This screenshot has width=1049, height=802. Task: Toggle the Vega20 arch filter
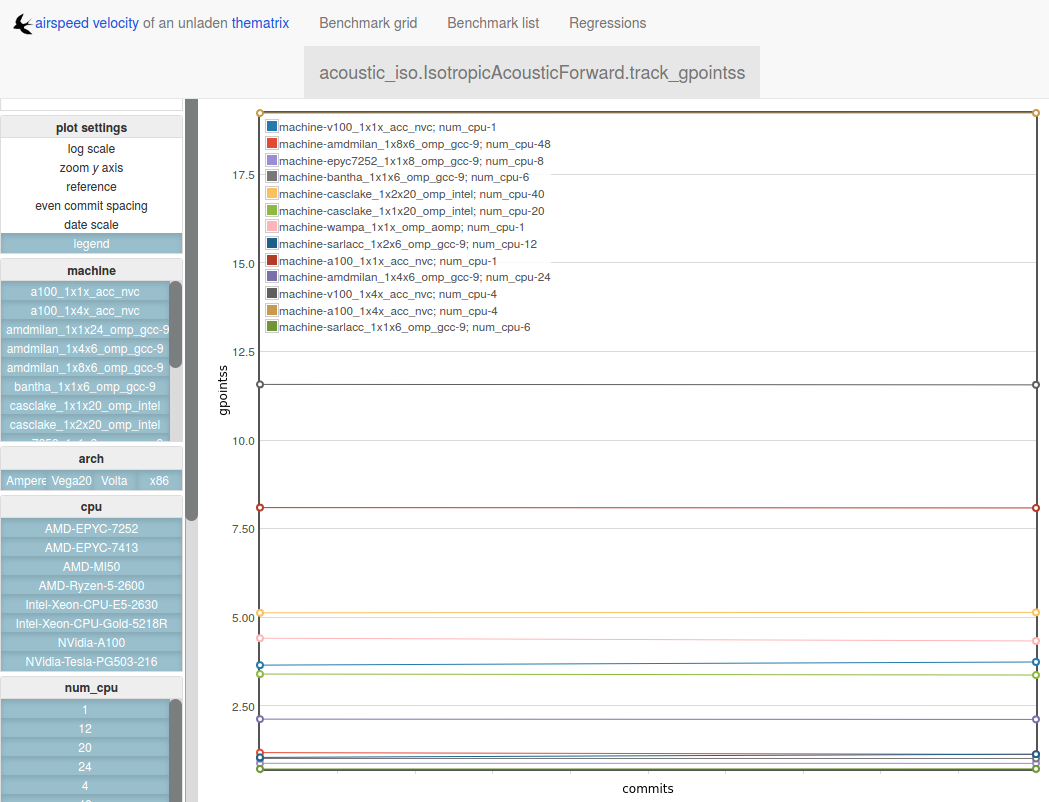coord(72,481)
